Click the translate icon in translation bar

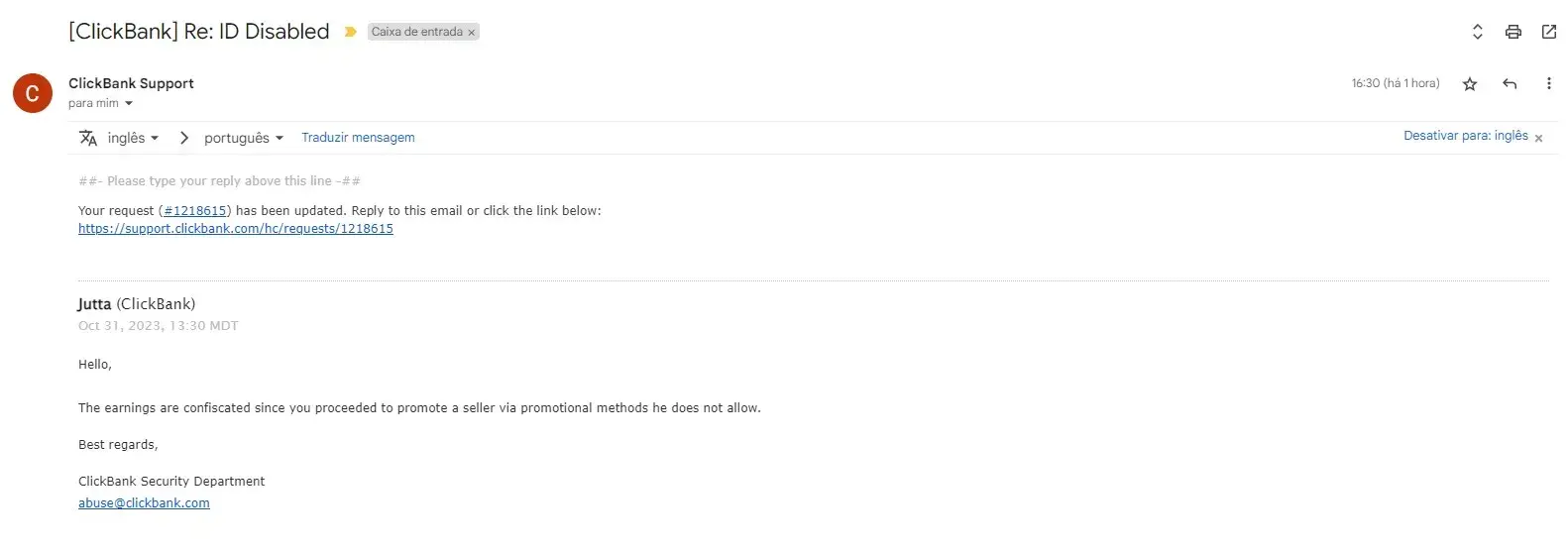pyautogui.click(x=88, y=138)
